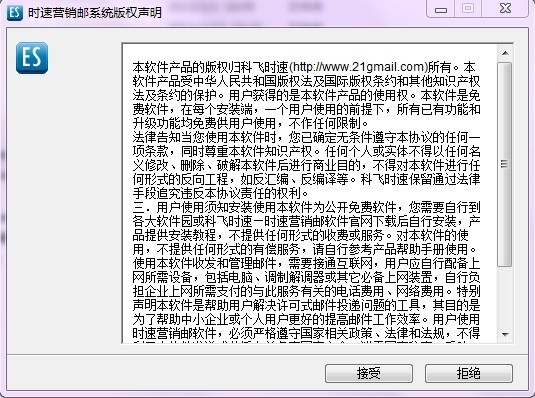This screenshot has width=535, height=398.
Task: Click the 接受 (Accept) button
Action: coord(369,373)
